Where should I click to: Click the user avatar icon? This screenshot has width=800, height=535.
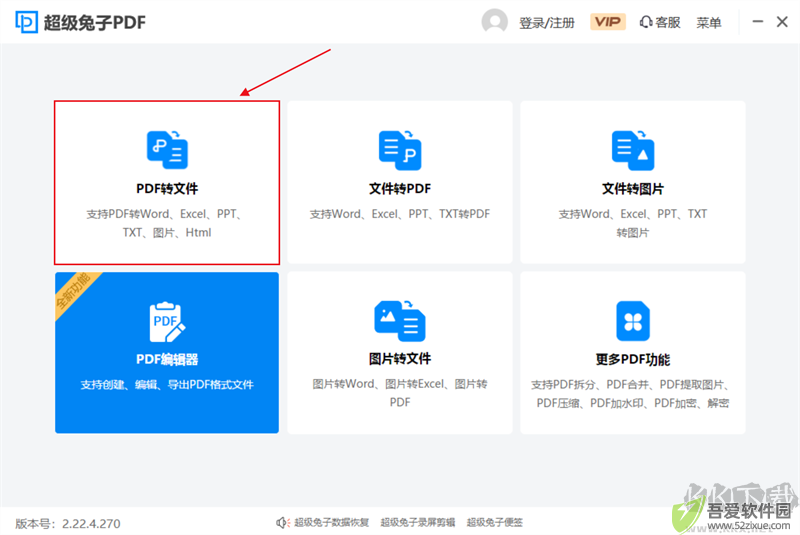coord(494,22)
